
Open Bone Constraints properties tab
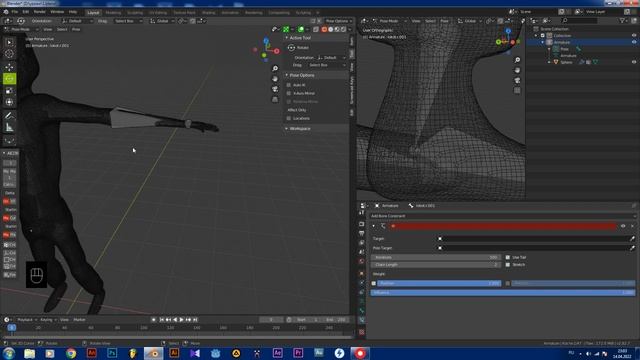pos(362,320)
